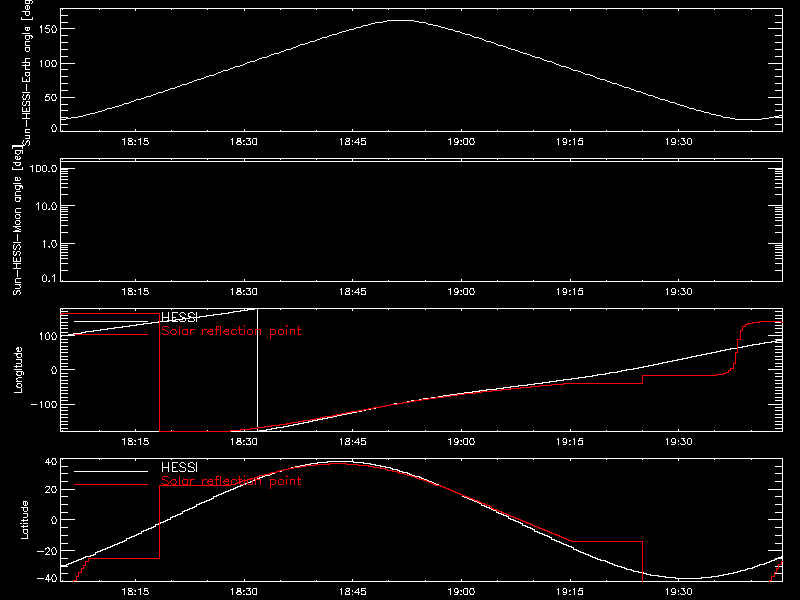Click the Sun-HESSI-Earth angle axis label

coord(27,71)
